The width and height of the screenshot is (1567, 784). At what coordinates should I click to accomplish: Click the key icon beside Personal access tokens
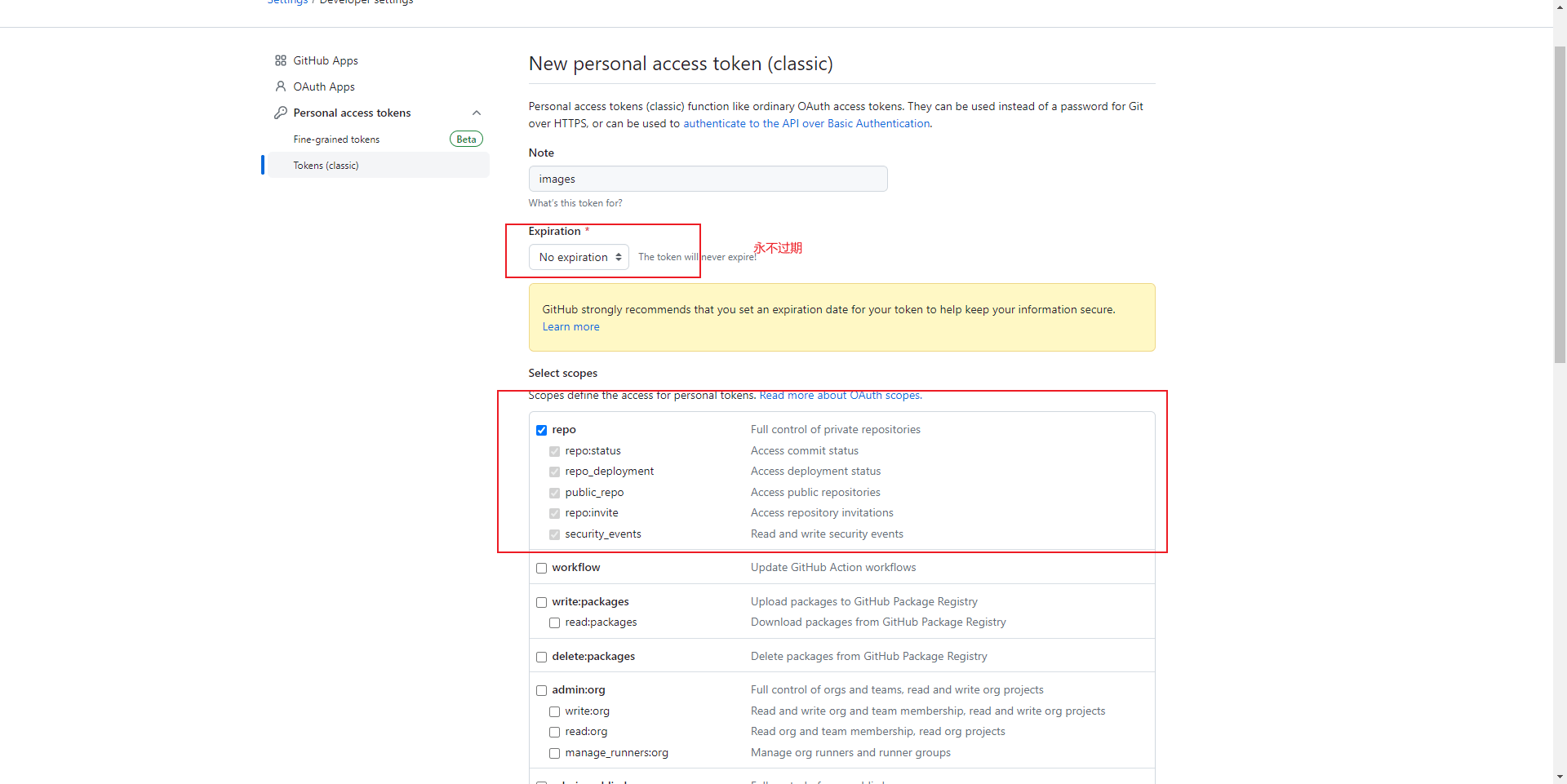(x=281, y=113)
